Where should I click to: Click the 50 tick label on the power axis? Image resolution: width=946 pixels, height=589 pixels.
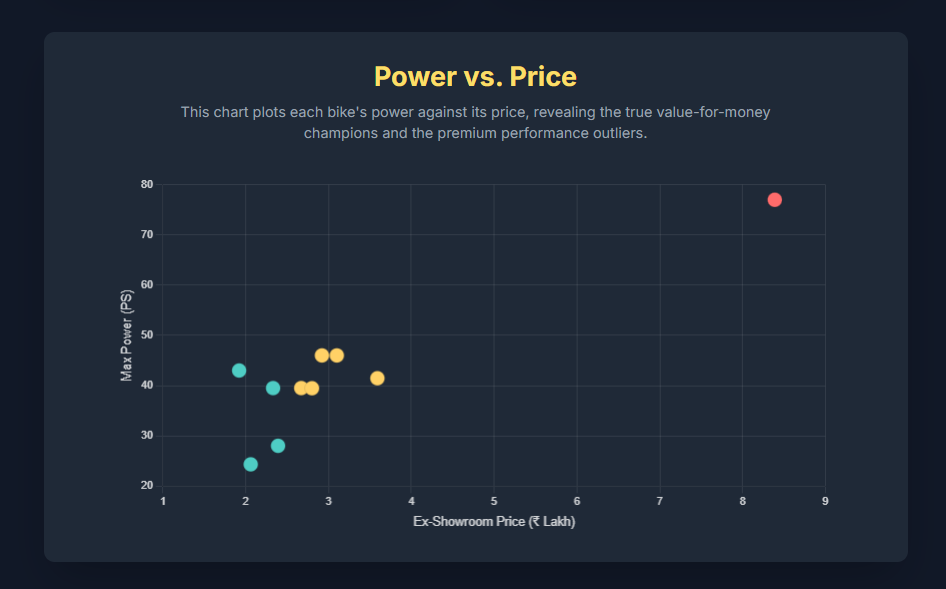[x=147, y=335]
